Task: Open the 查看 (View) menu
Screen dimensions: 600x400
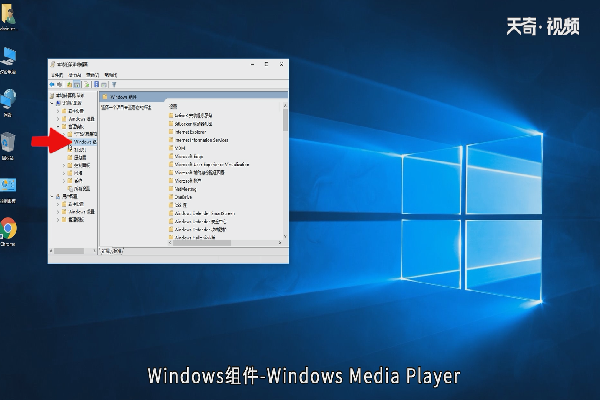Action: click(93, 75)
